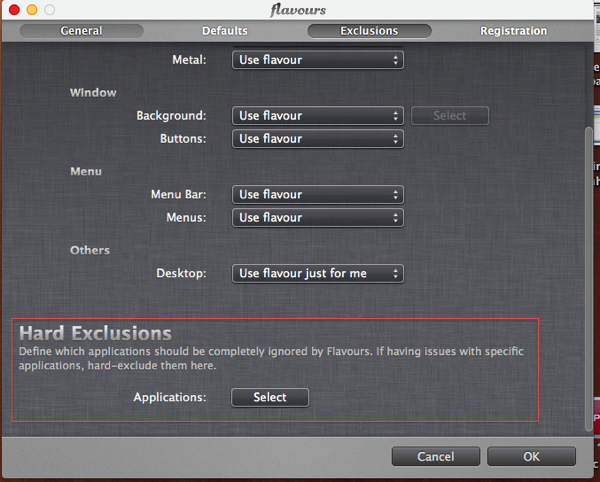Screen dimensions: 600x482
Task: Open the Buttons dropdown
Action: tap(318, 139)
